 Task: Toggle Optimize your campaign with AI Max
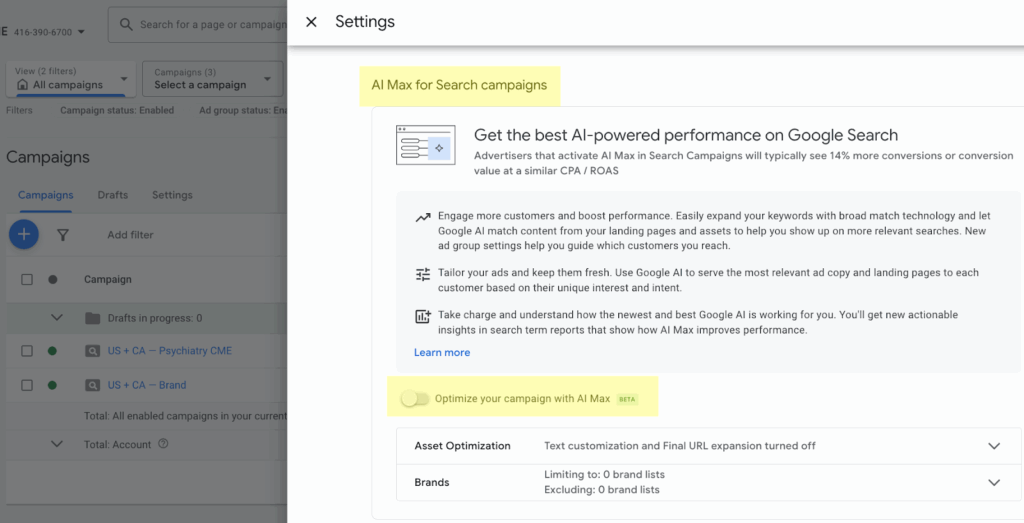tap(415, 398)
